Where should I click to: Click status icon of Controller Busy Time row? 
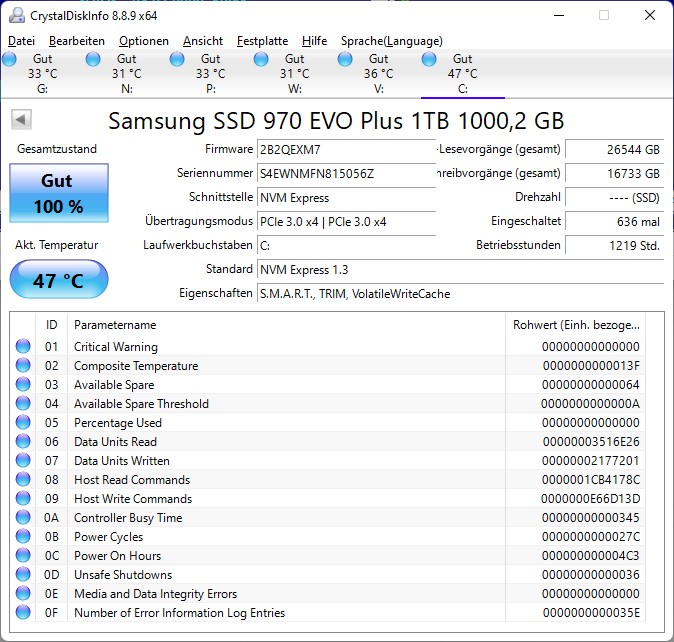point(23,517)
